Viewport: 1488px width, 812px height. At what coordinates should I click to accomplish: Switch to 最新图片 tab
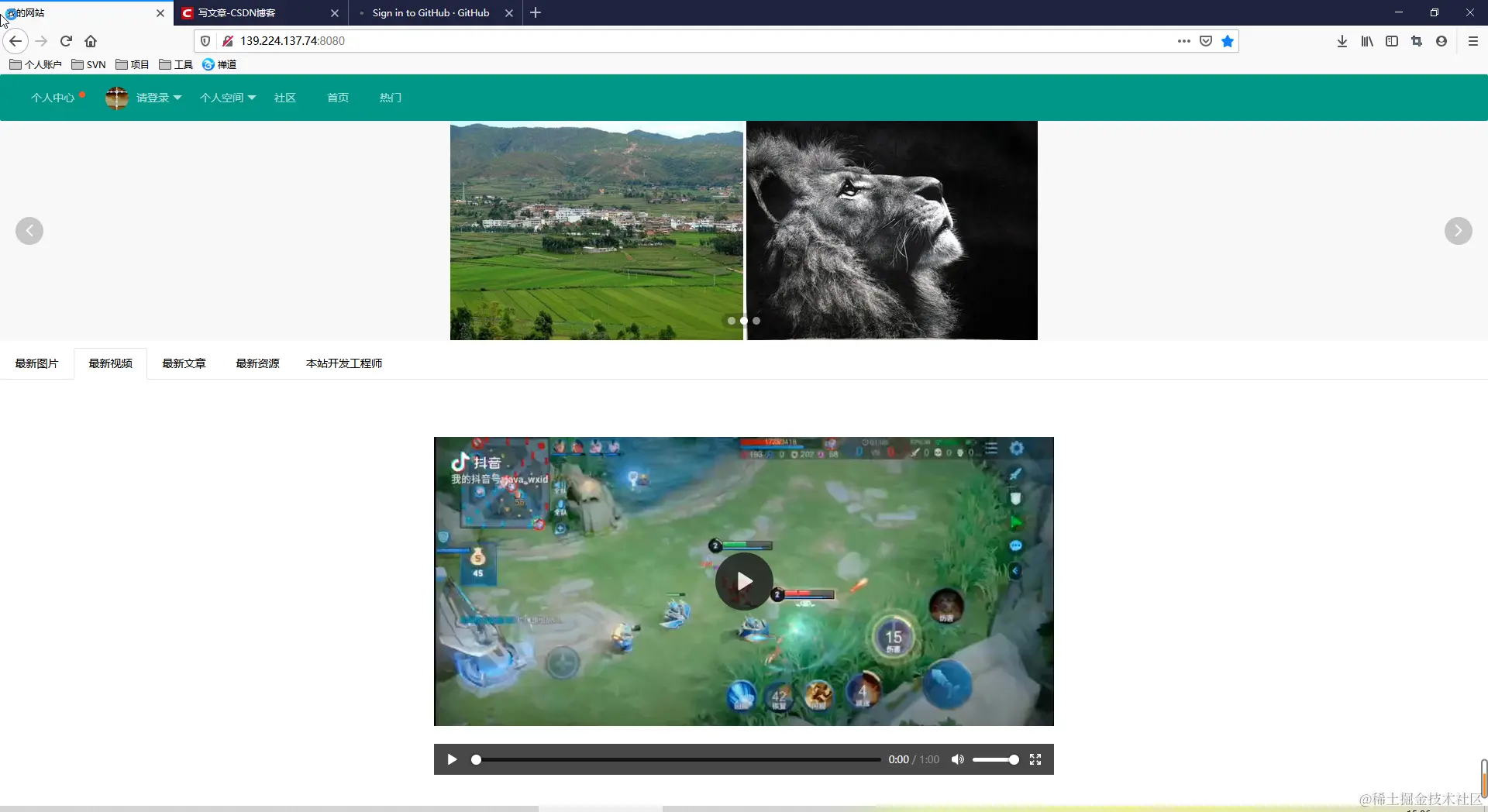(x=36, y=363)
